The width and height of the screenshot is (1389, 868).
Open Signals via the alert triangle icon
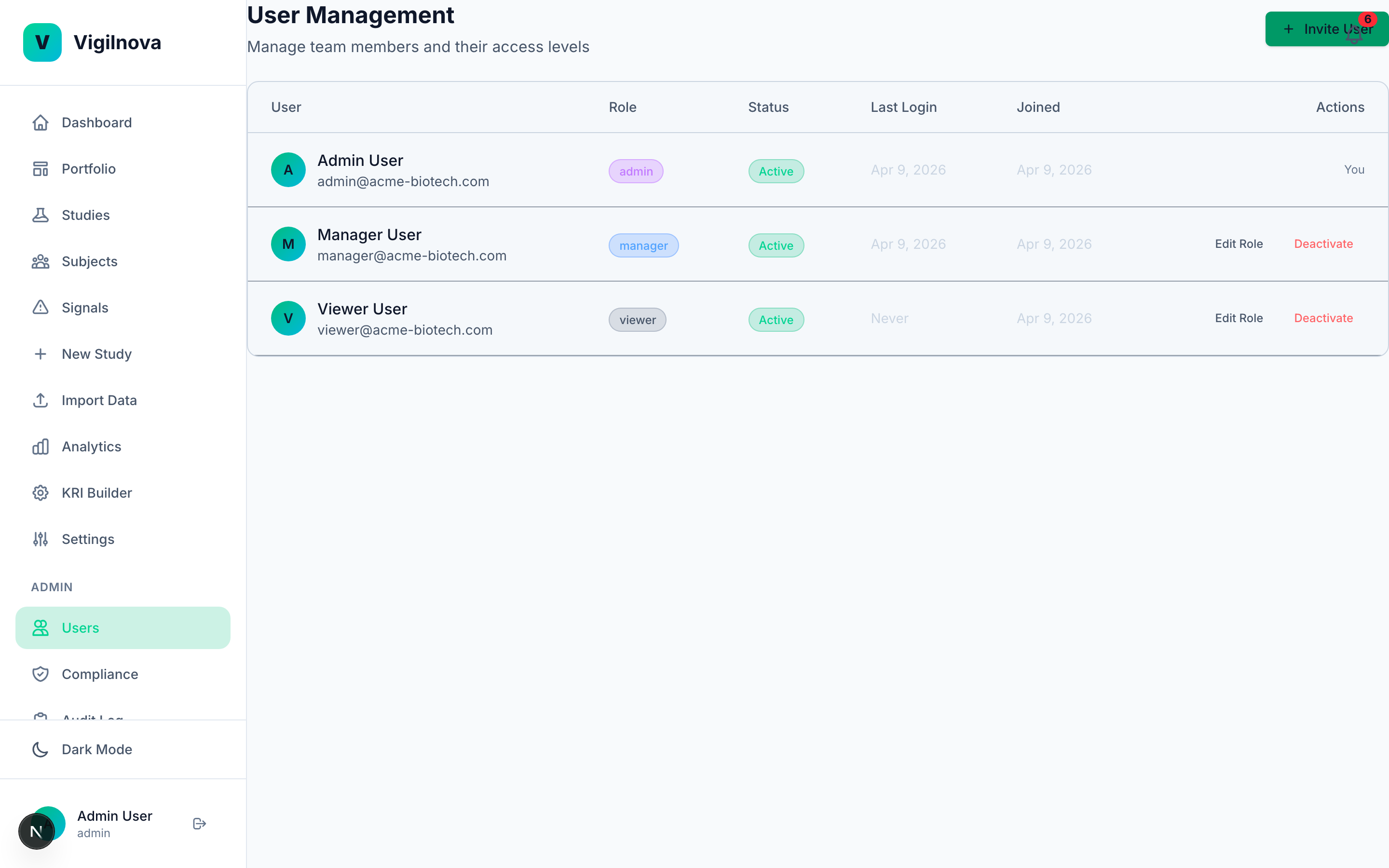(40, 307)
